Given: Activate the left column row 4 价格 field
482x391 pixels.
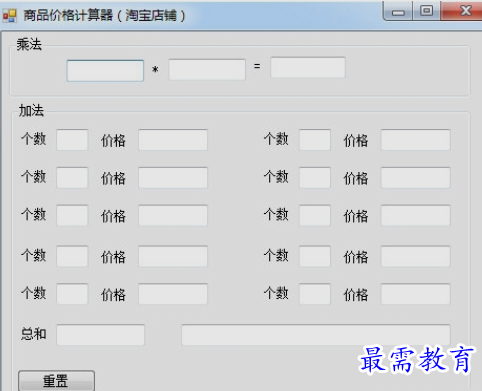Looking at the screenshot, I should tap(173, 256).
